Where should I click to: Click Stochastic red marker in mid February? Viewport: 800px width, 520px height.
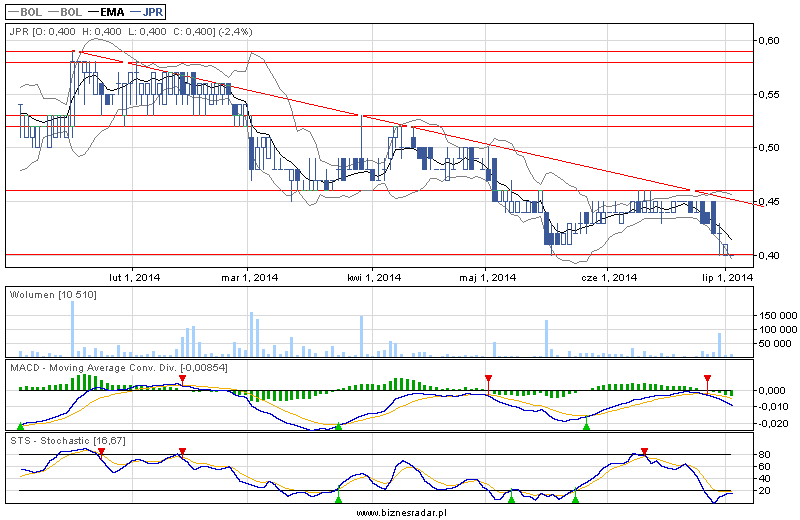pyautogui.click(x=182, y=452)
